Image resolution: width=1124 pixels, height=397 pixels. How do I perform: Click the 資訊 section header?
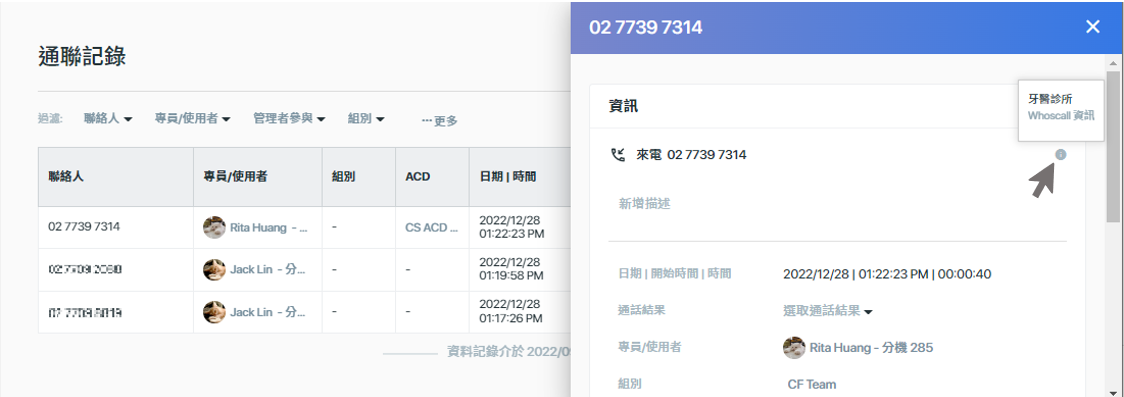pyautogui.click(x=623, y=106)
